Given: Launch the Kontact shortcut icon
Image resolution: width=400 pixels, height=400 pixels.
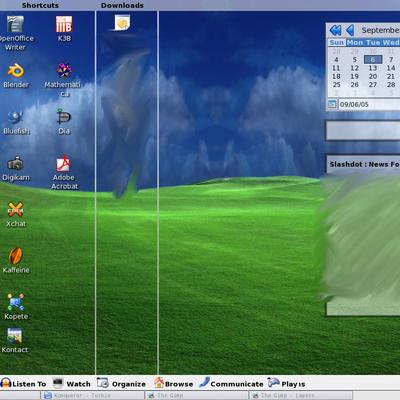Looking at the screenshot, I should coord(15,336).
